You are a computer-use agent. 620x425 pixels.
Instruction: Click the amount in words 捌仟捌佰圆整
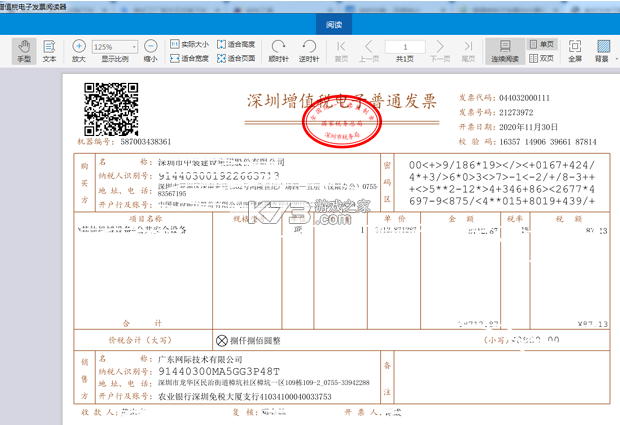click(255, 340)
